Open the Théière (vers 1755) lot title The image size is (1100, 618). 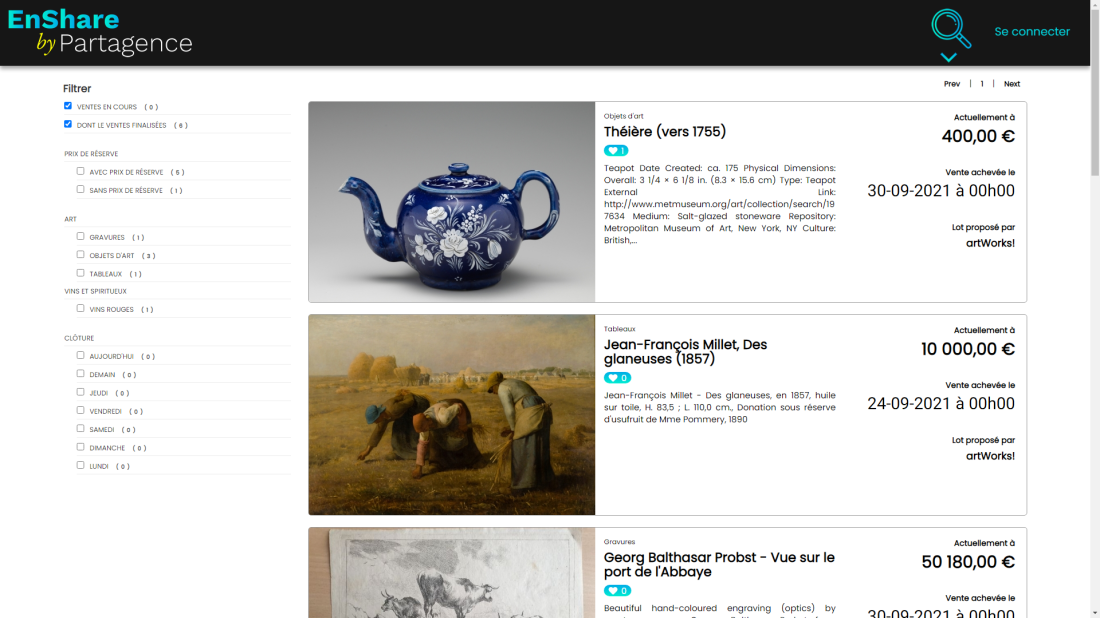[665, 132]
